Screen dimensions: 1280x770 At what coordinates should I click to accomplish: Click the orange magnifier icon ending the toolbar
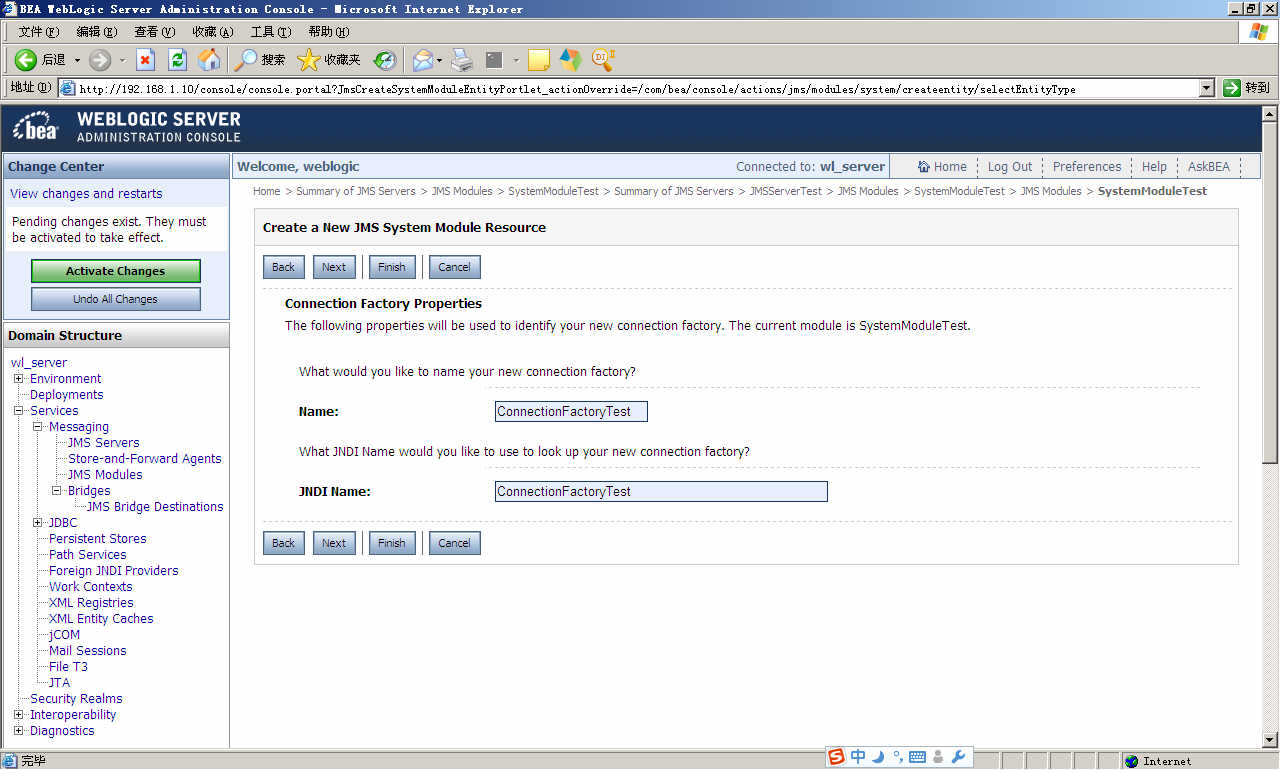[603, 59]
